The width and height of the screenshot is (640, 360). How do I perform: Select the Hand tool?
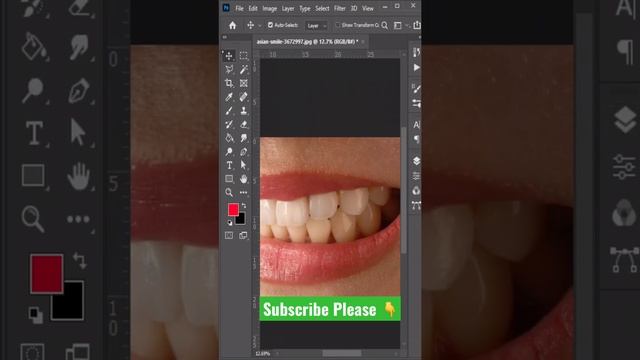click(244, 179)
